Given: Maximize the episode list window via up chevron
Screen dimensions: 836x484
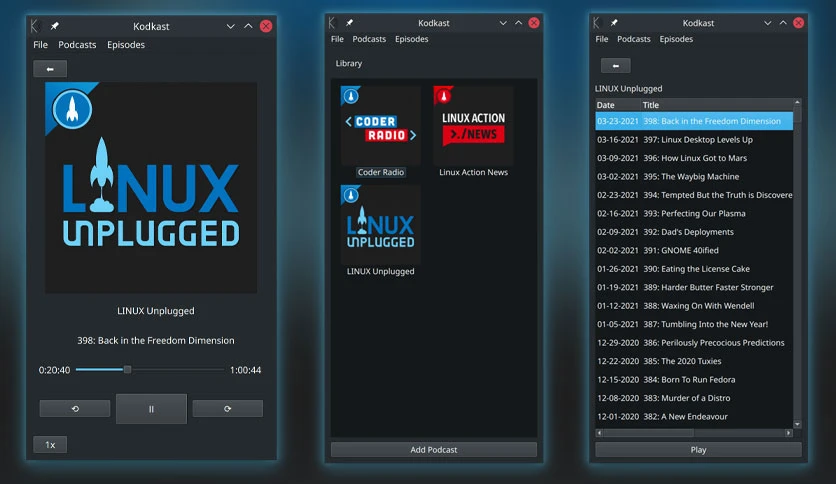Looking at the screenshot, I should [783, 22].
